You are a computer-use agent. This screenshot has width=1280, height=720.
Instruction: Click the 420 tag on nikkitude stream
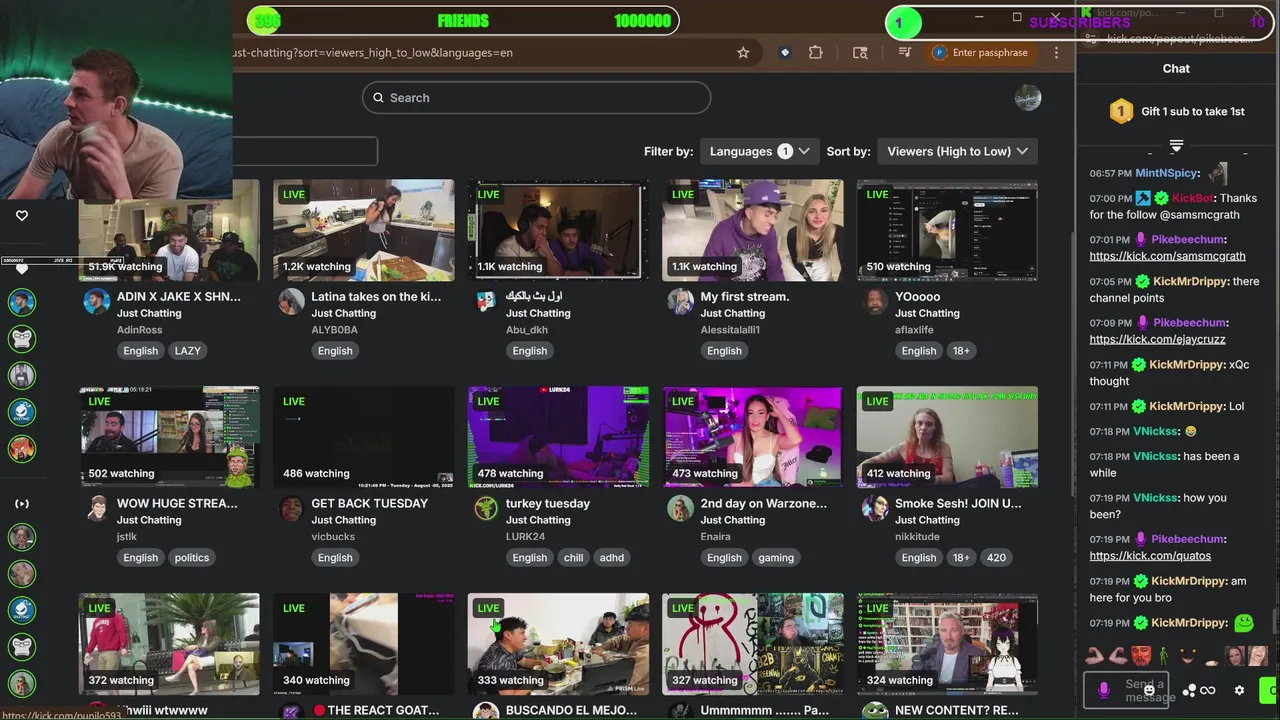(x=996, y=558)
